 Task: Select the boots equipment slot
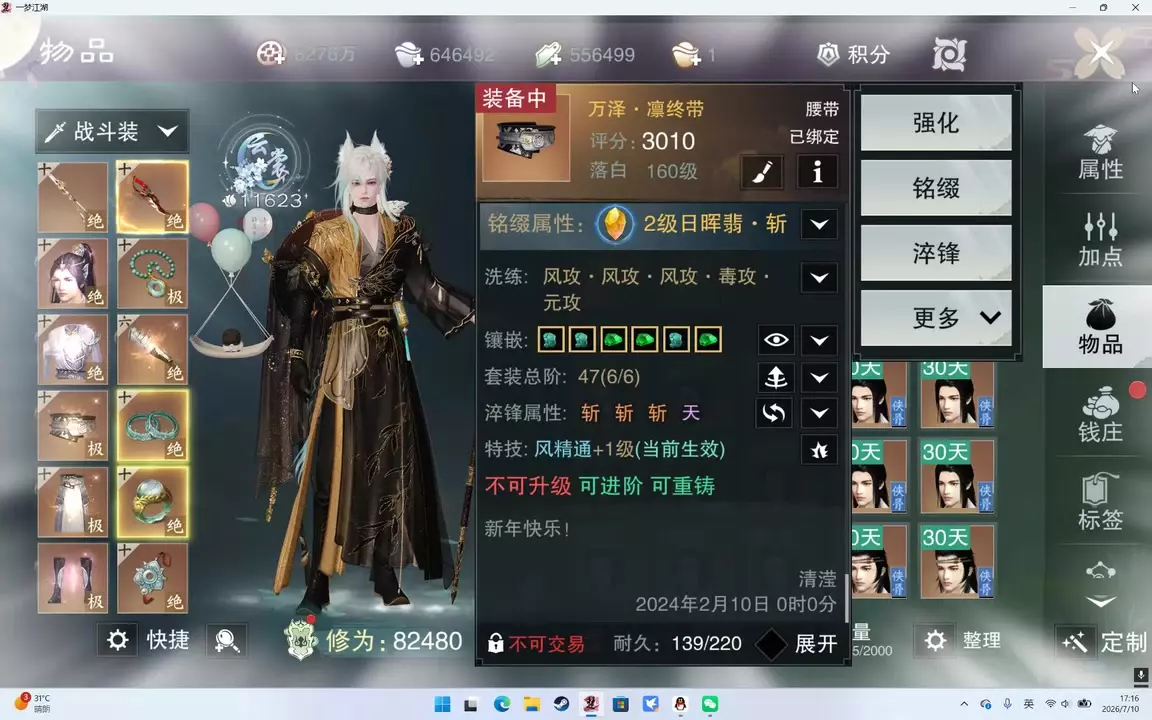pos(73,579)
